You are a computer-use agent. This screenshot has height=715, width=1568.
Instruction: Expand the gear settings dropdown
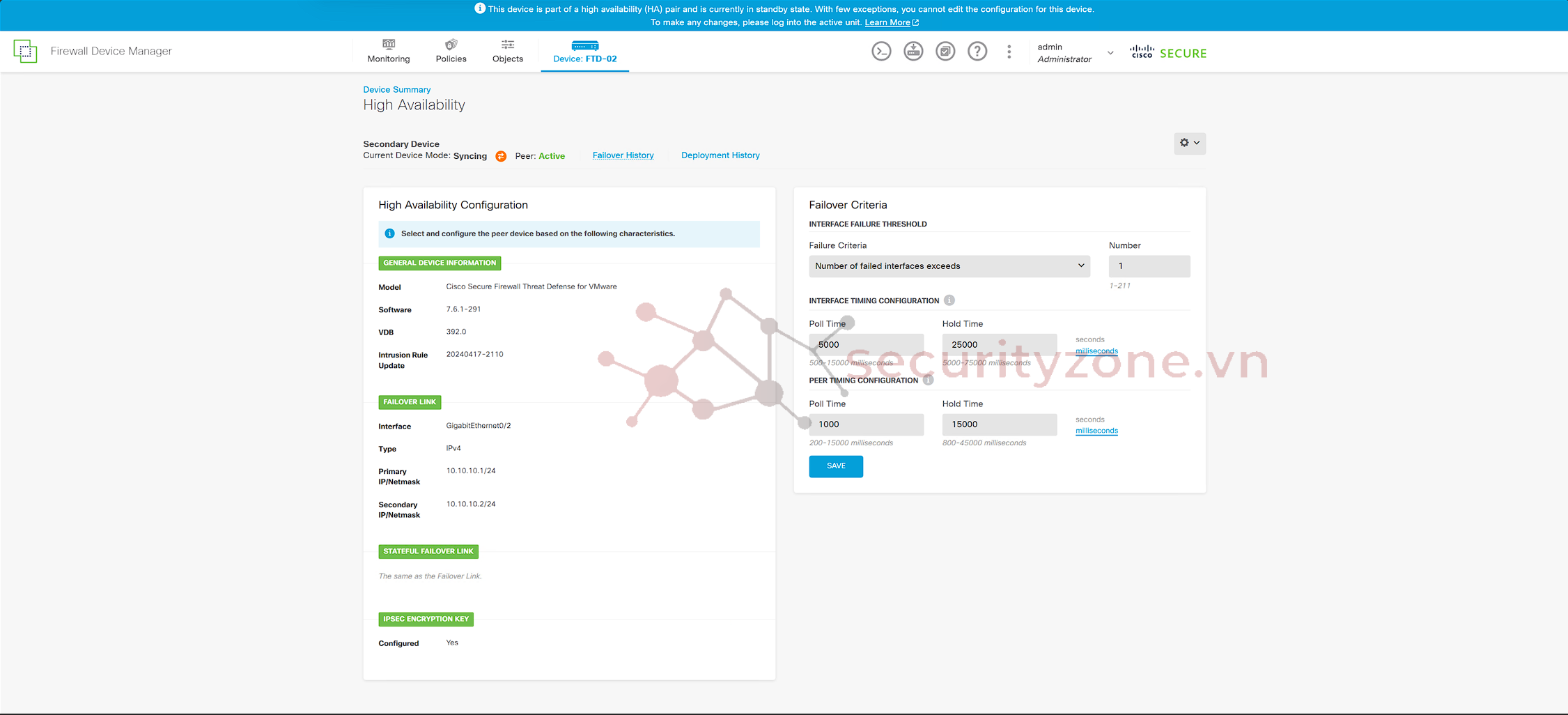1189,143
